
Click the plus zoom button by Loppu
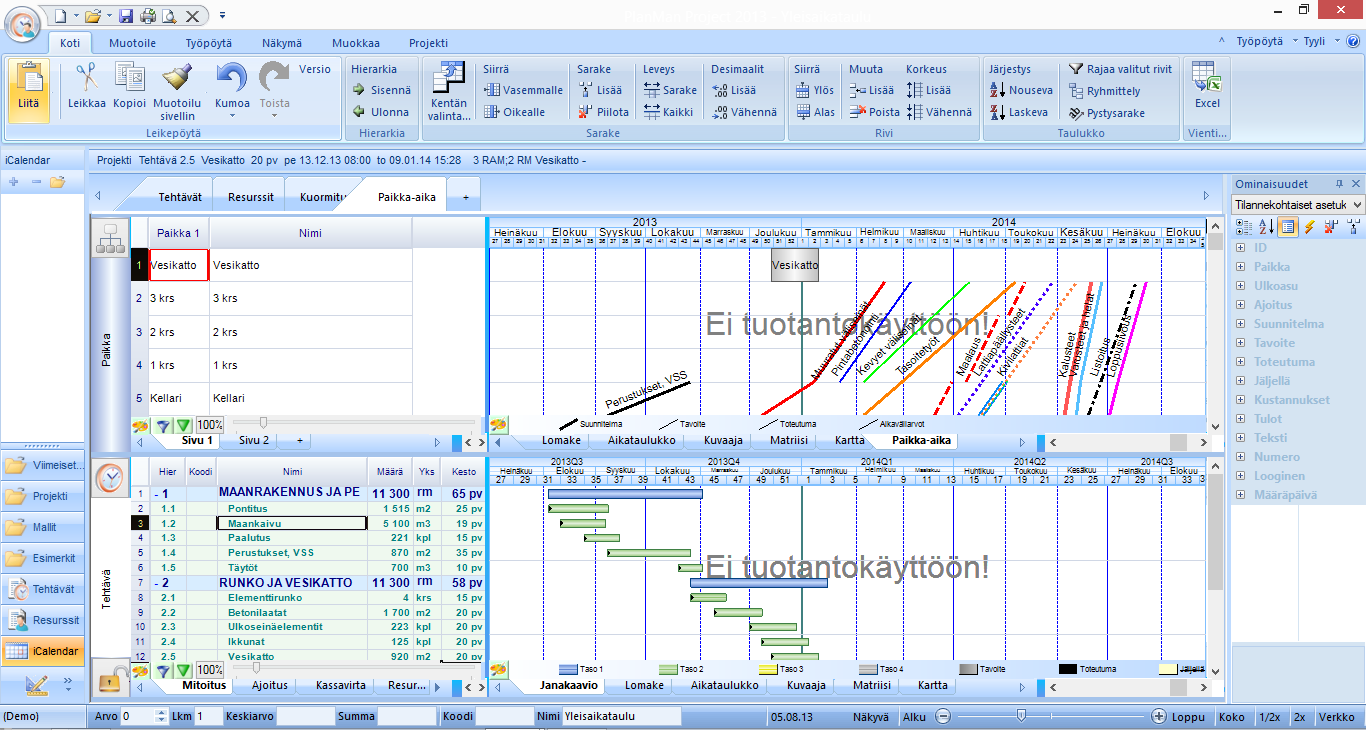click(1158, 716)
